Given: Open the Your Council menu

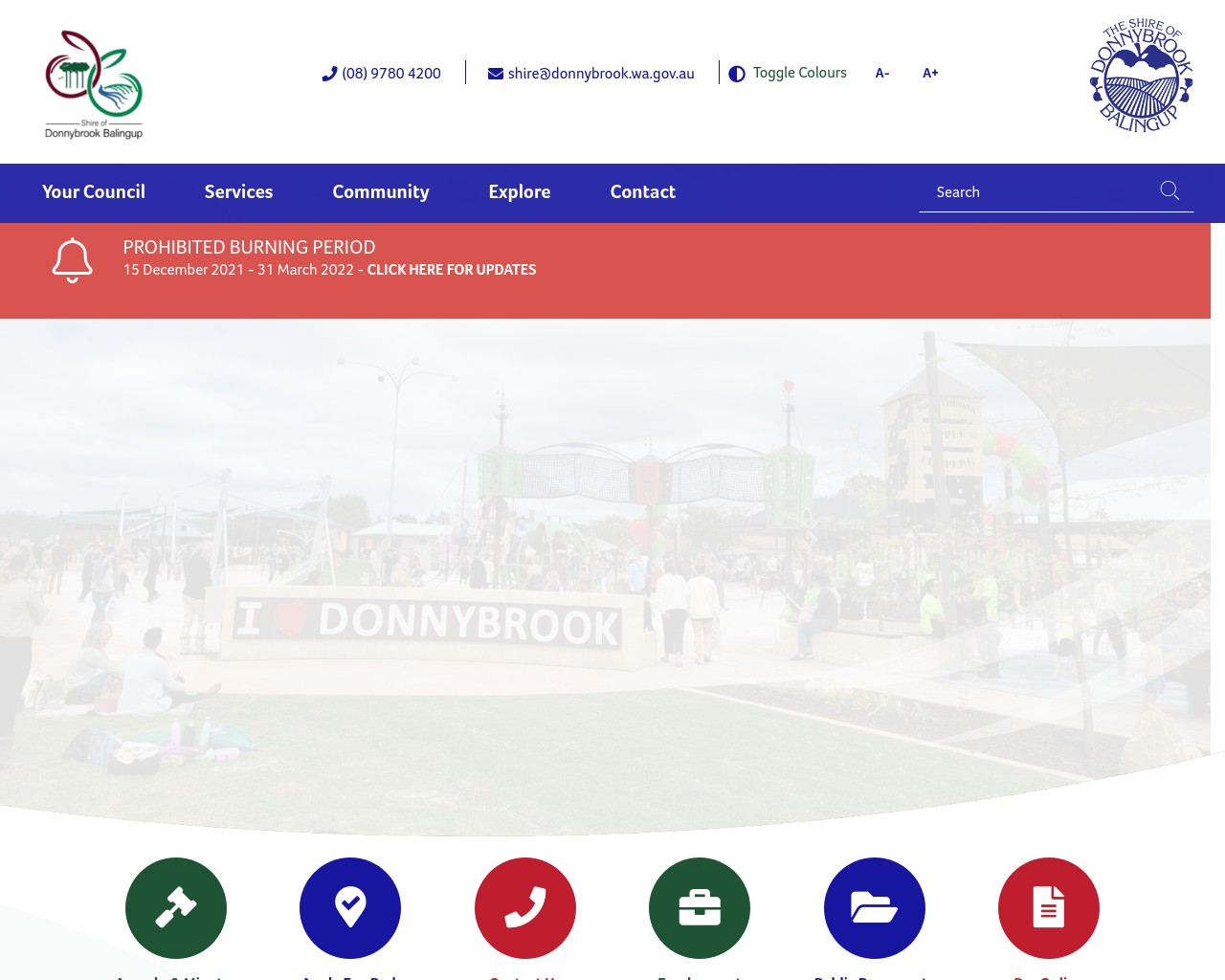Looking at the screenshot, I should [x=94, y=191].
